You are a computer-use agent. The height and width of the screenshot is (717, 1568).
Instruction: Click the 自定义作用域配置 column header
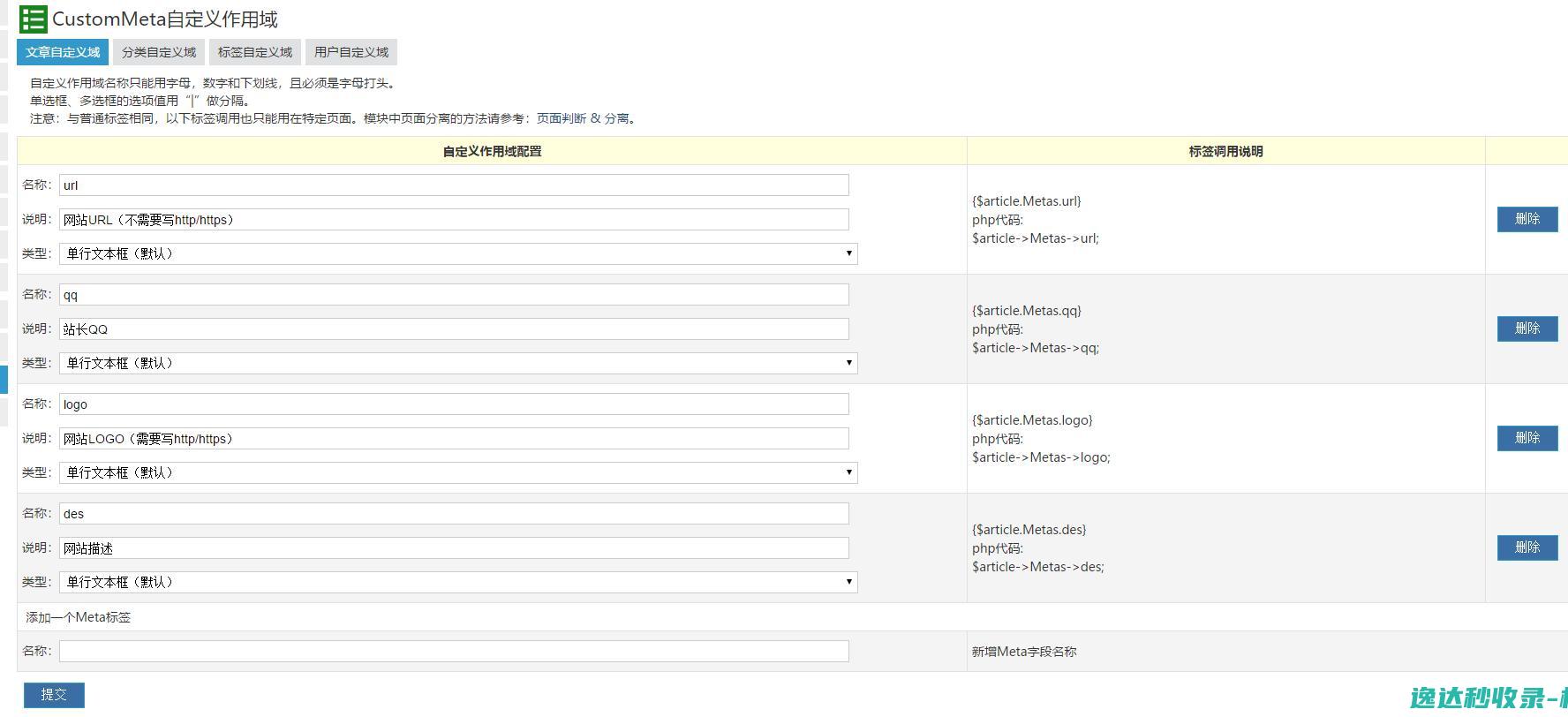(492, 151)
